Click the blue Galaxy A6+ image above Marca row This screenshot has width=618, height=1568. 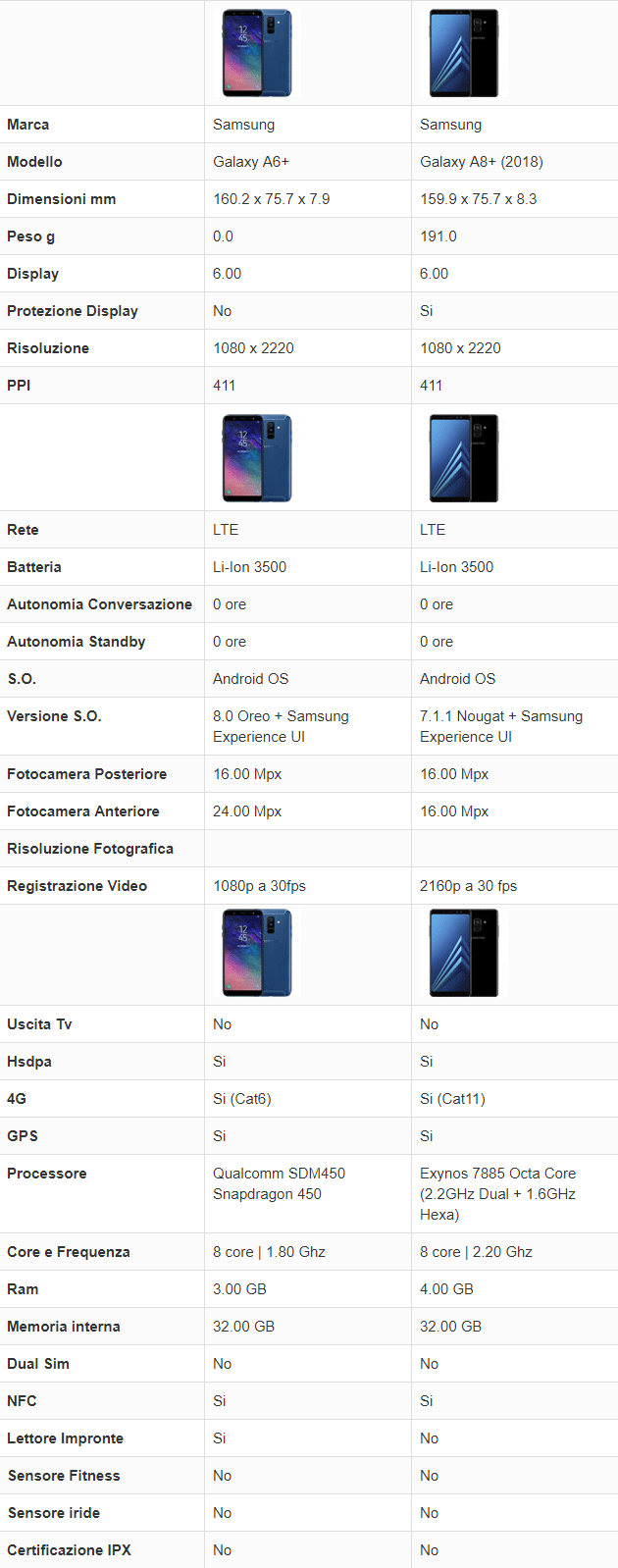(257, 53)
